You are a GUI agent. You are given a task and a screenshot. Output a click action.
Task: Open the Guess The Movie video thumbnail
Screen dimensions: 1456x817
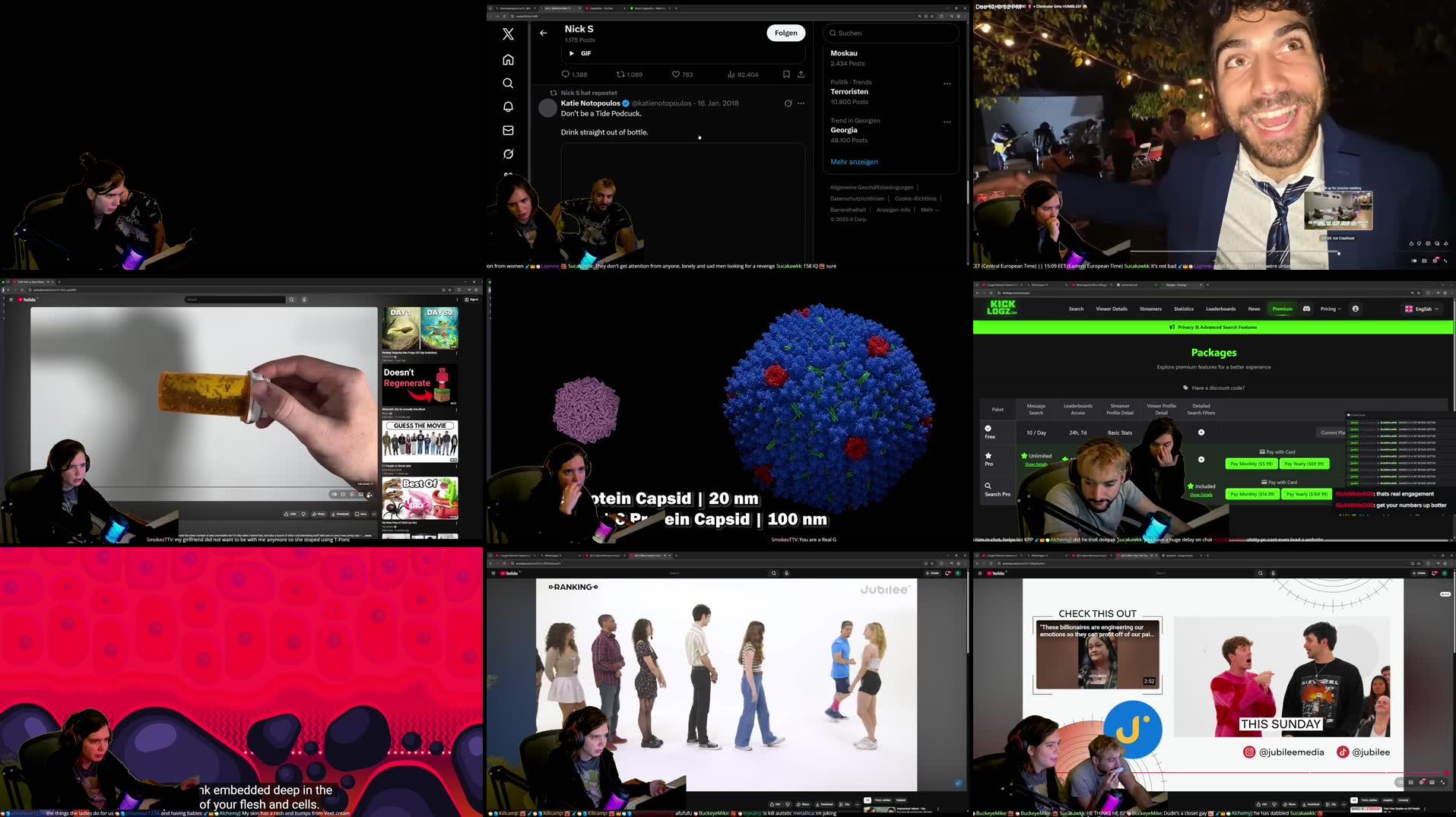[x=420, y=442]
